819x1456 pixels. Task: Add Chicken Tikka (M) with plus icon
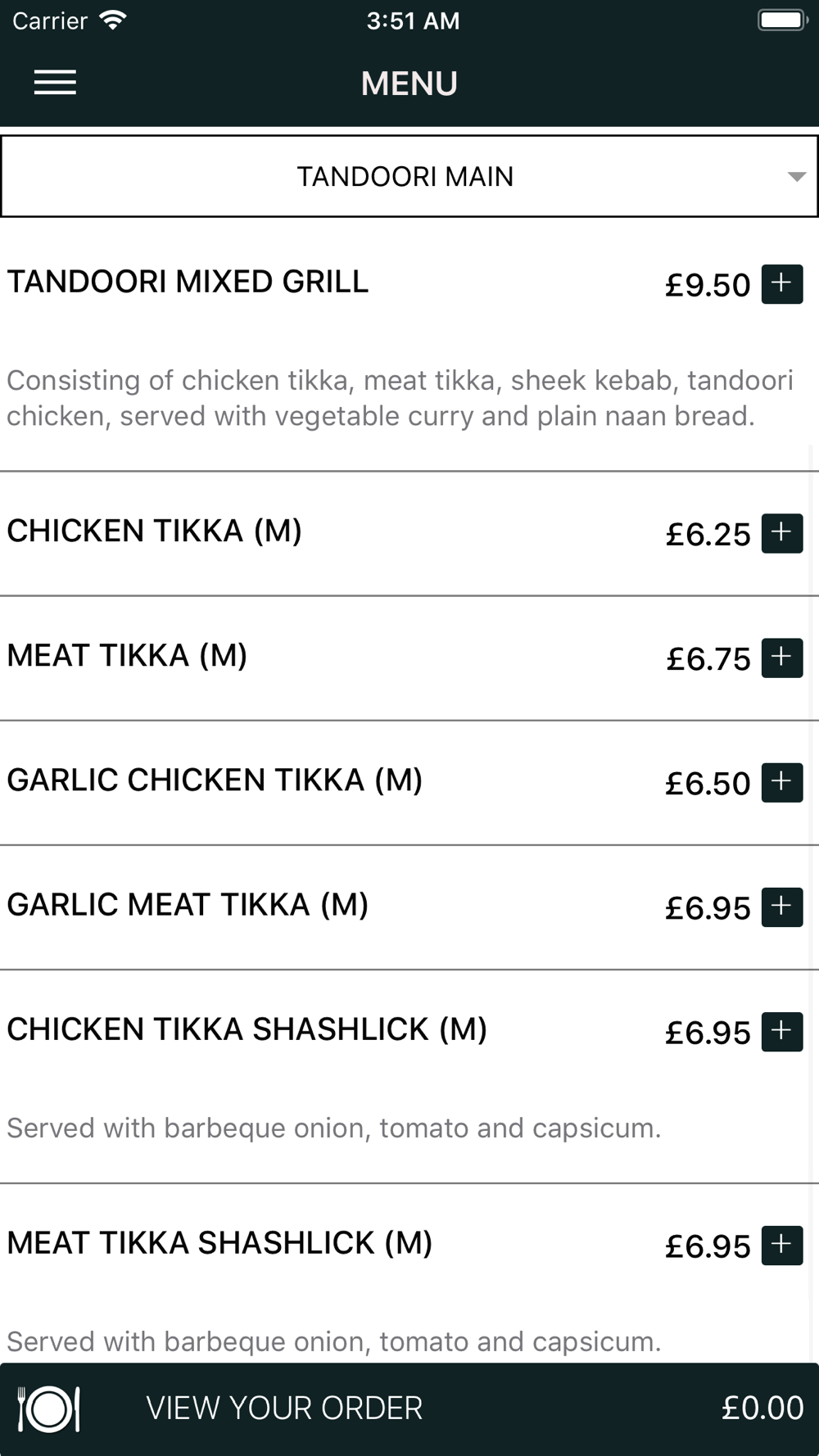pos(782,533)
